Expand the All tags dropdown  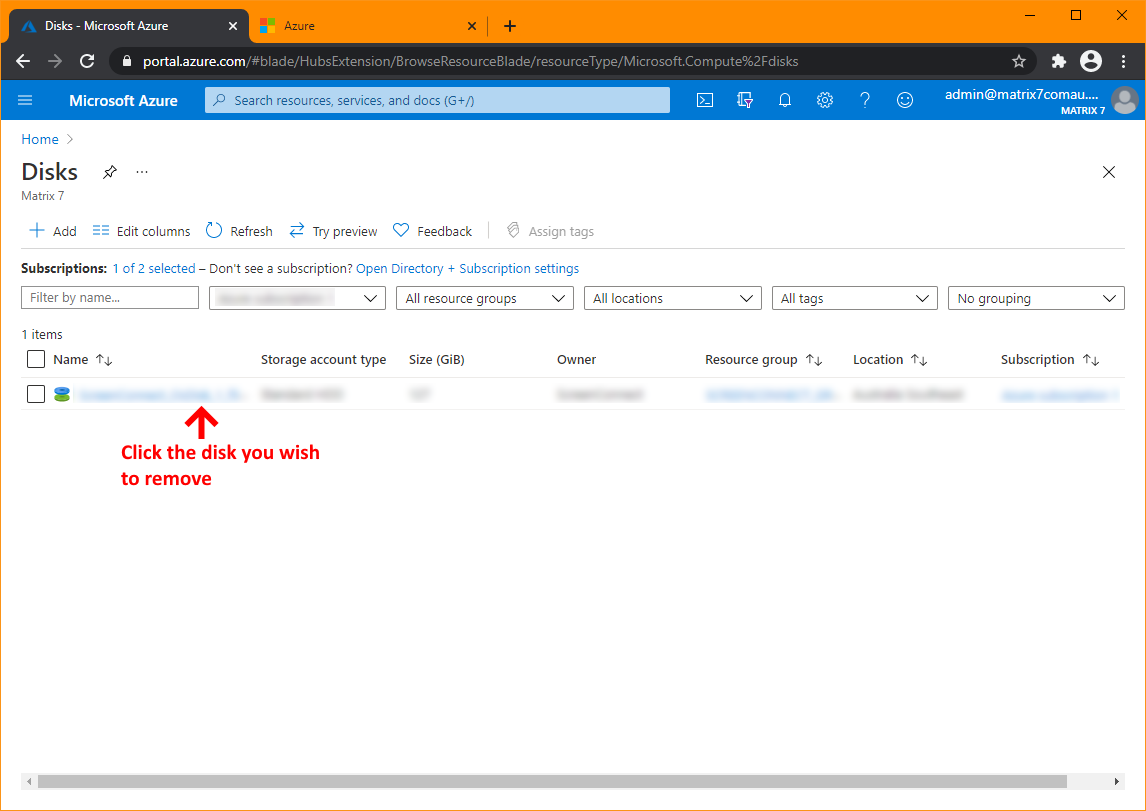point(854,298)
